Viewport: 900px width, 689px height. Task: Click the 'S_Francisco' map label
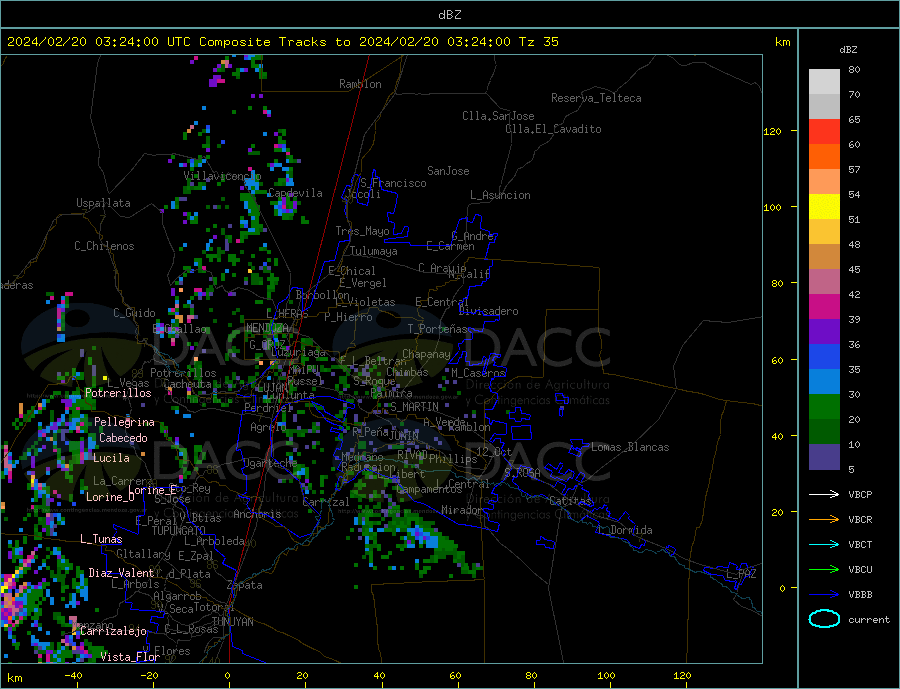[x=393, y=183]
